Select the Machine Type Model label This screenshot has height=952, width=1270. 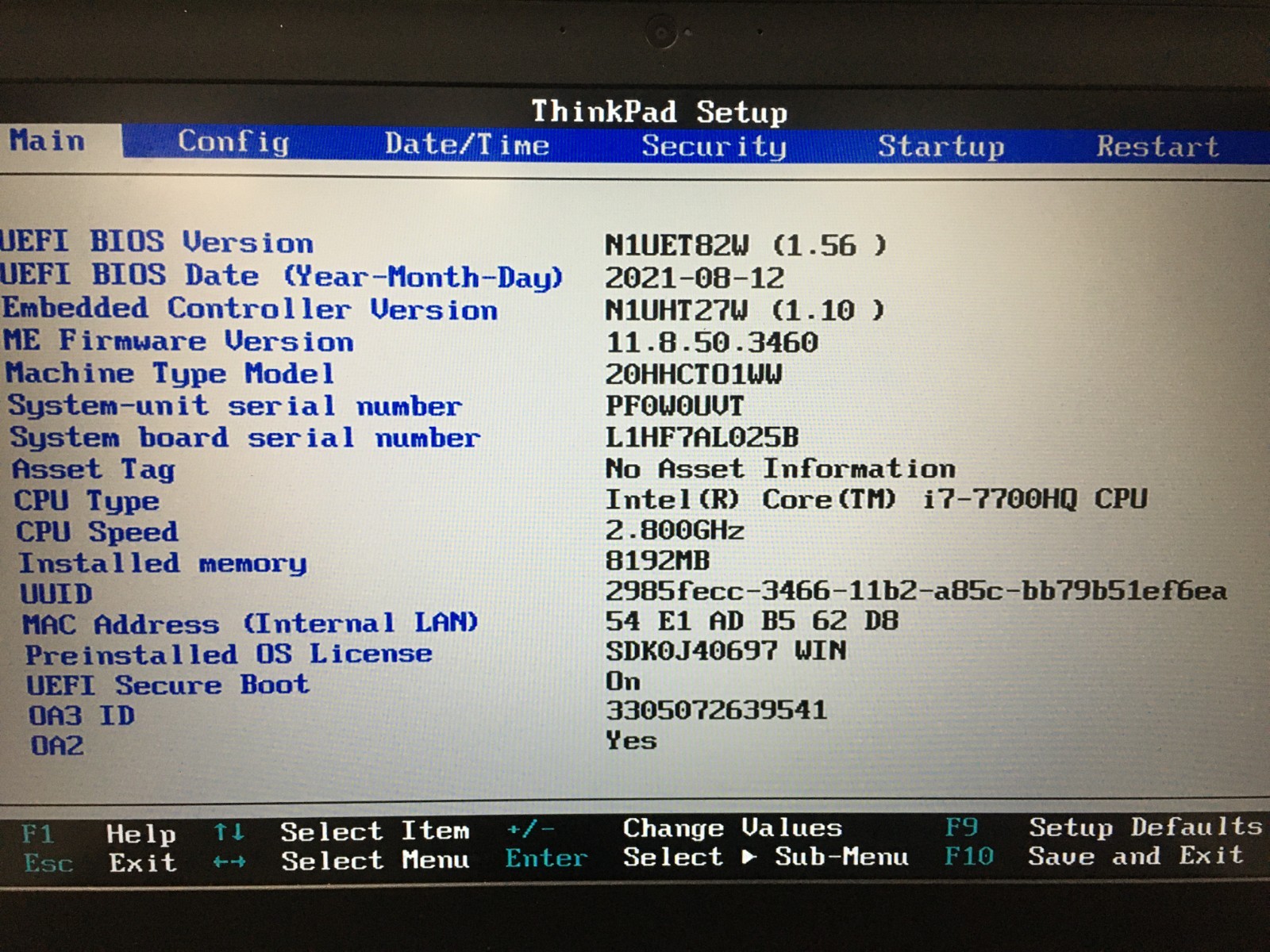coord(170,373)
